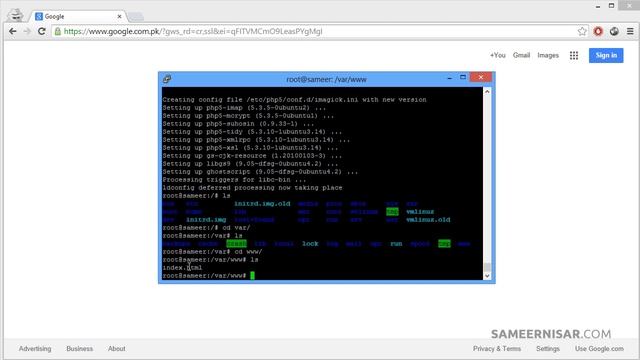Open the +You link
This screenshot has height=360, width=640.
coord(498,56)
